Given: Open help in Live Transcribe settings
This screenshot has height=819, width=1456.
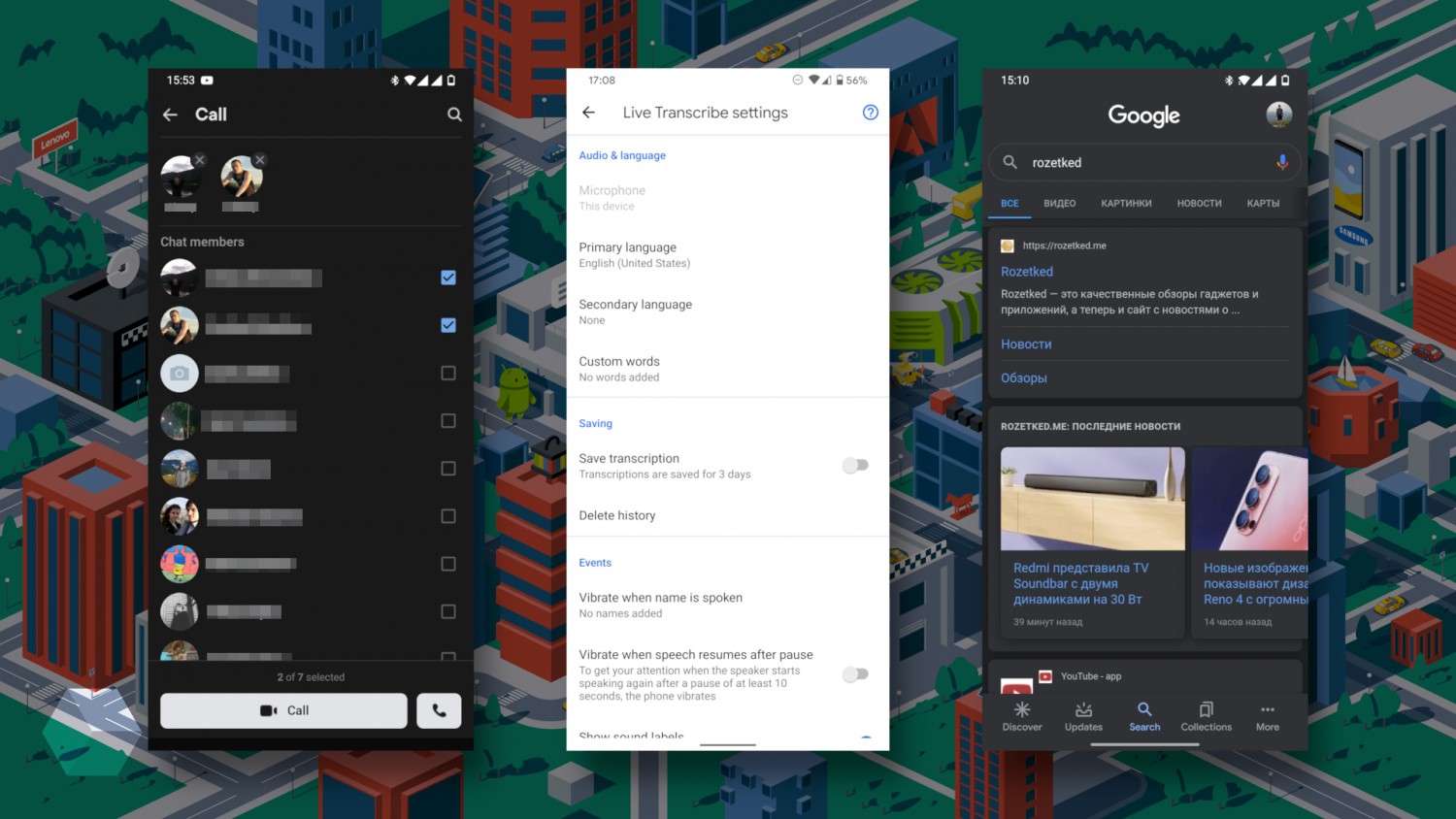Looking at the screenshot, I should click(871, 113).
